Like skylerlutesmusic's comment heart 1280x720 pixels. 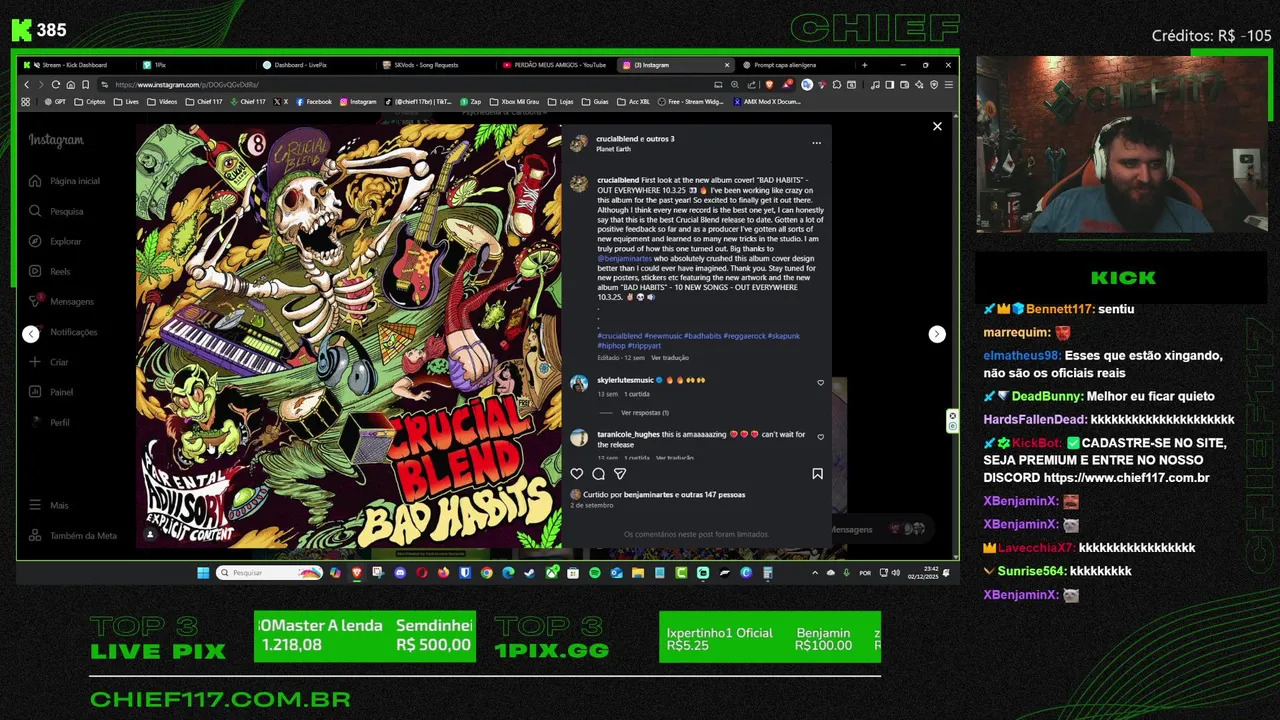click(x=821, y=382)
